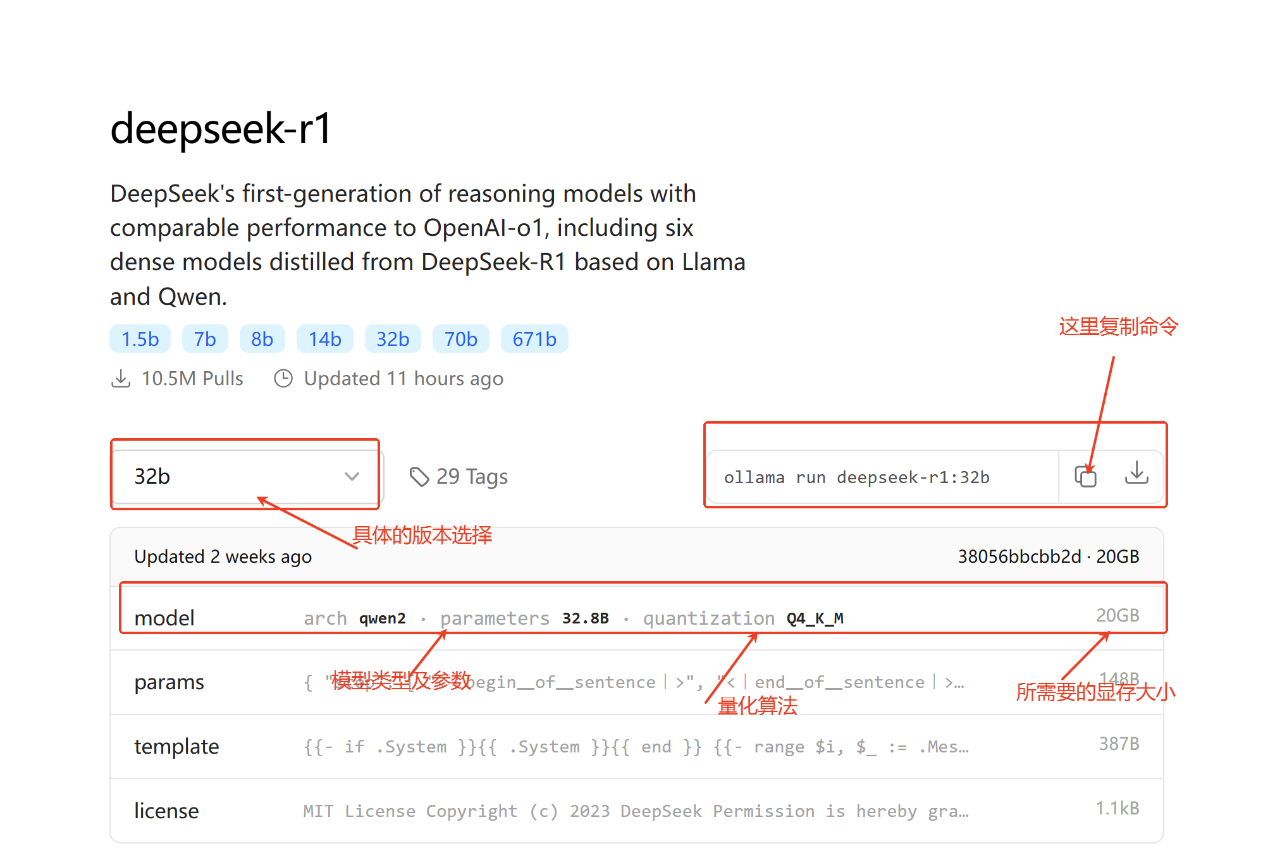Click the pulls download icon
Viewport: 1268px width, 865px height.
click(x=121, y=379)
